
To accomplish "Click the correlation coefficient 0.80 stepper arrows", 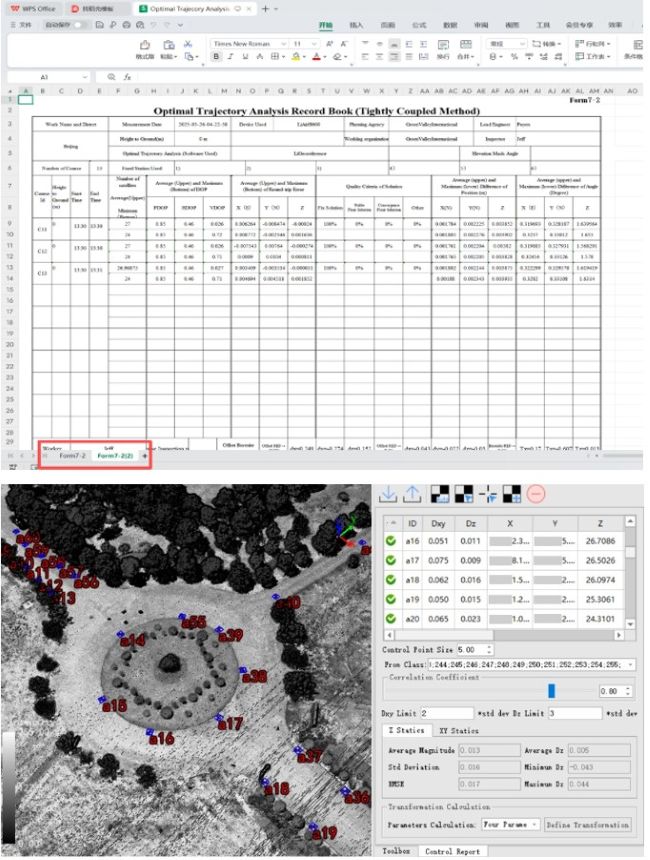I will (x=629, y=692).
